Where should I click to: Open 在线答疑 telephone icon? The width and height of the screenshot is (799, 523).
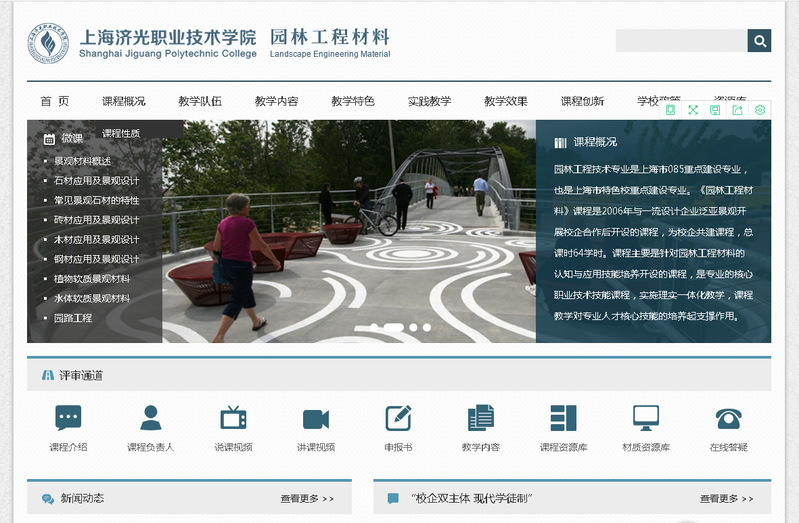728,418
